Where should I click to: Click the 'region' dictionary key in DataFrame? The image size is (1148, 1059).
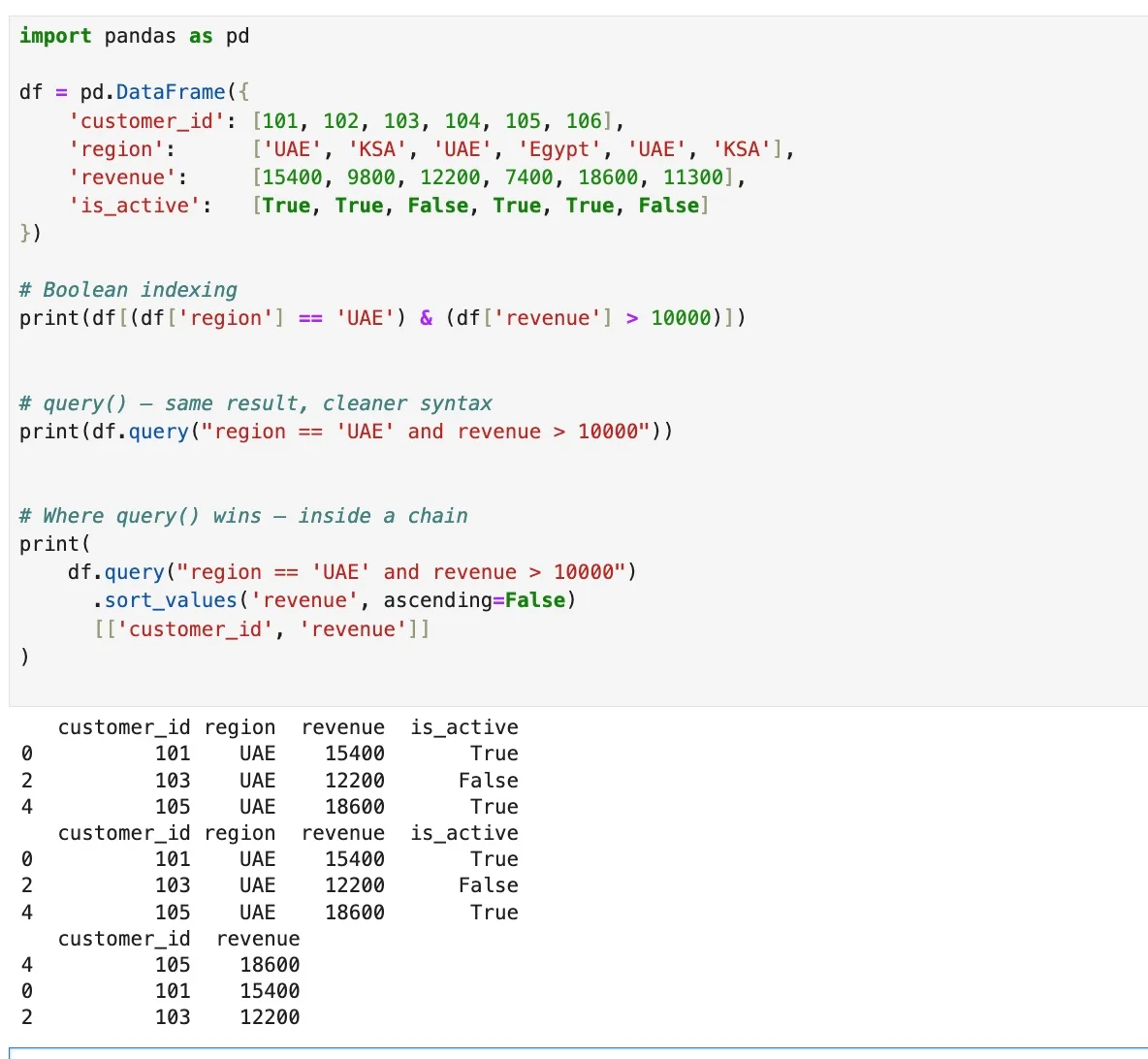tap(116, 149)
